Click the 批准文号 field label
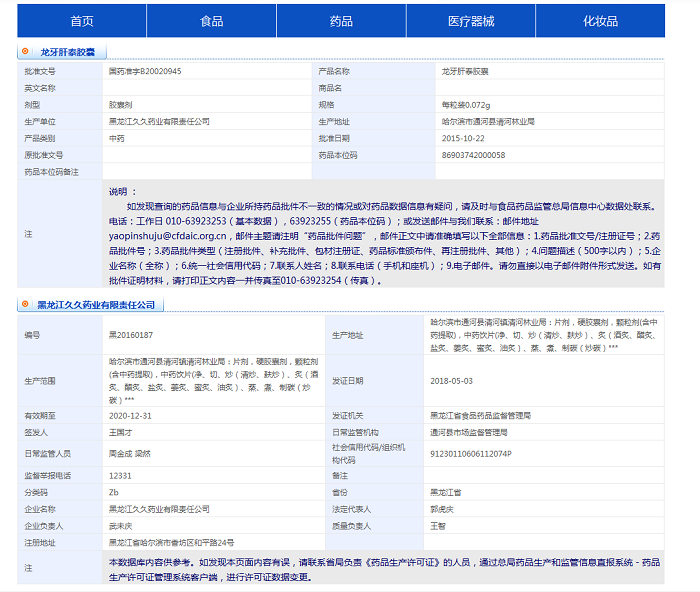This screenshot has width=700, height=592. (40, 71)
